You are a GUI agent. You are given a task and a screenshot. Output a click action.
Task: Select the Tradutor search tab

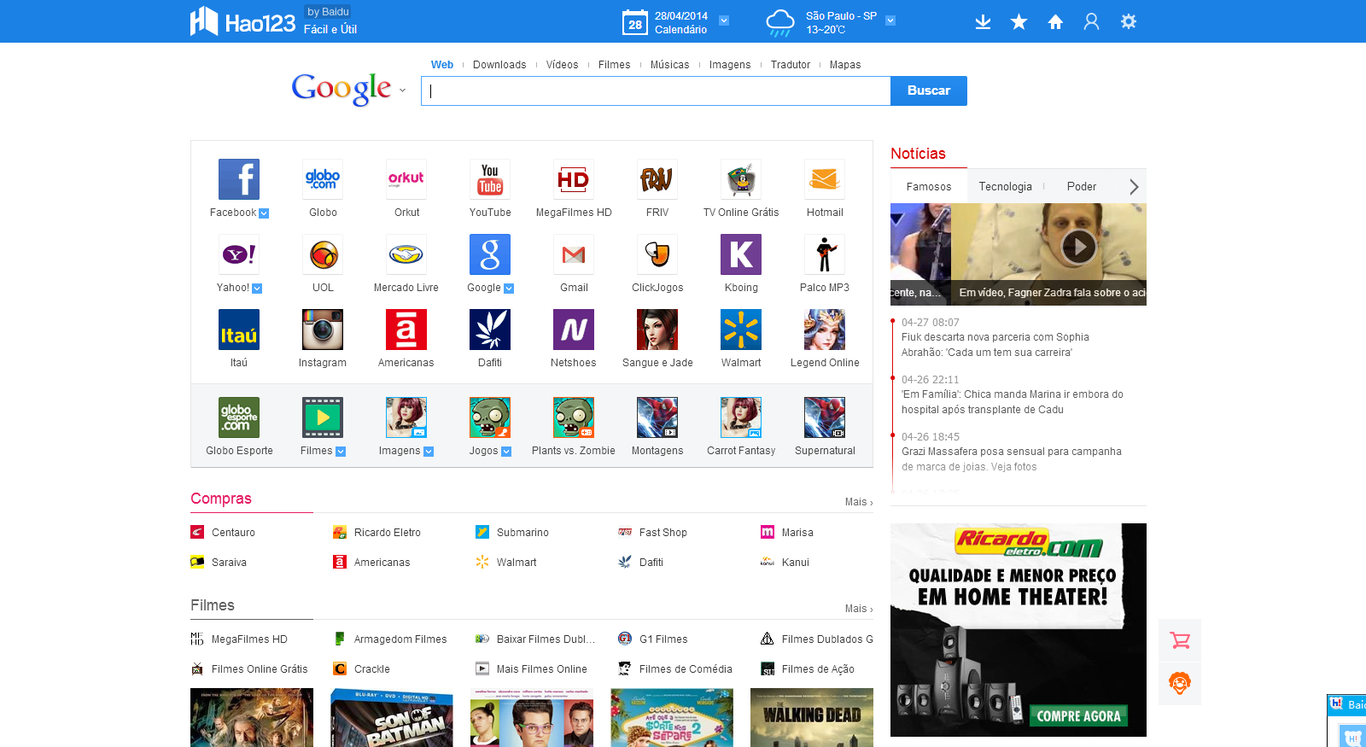[790, 64]
